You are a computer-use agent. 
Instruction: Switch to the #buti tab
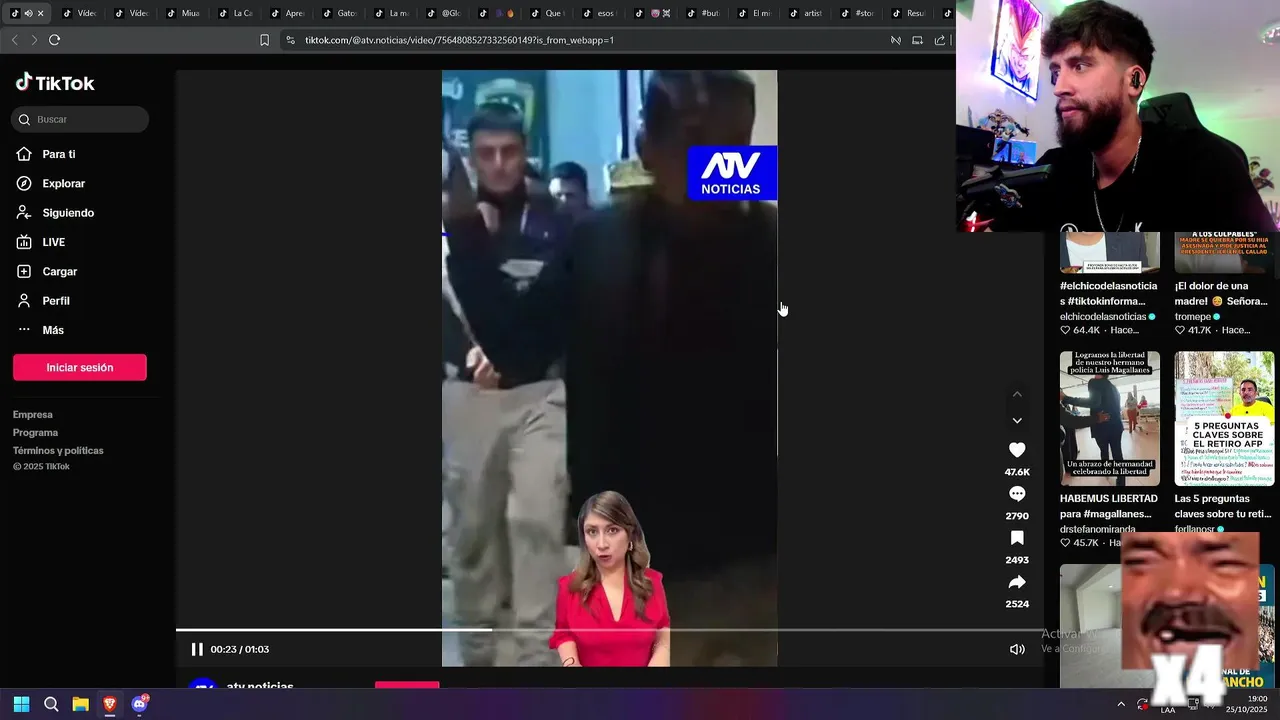pos(702,13)
